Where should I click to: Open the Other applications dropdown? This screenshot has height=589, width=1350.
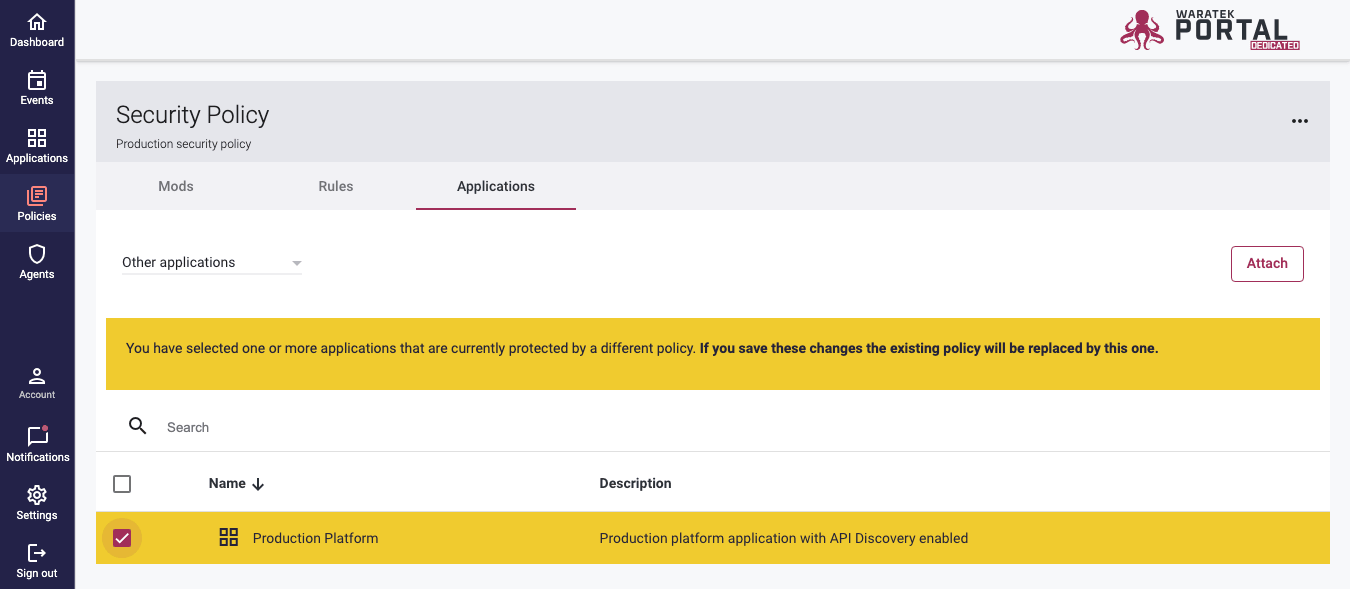[212, 262]
